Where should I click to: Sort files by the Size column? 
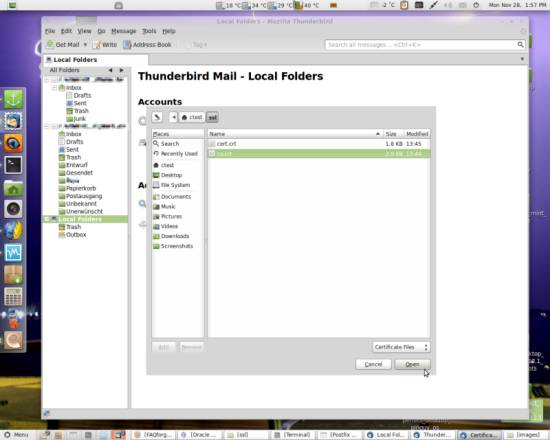point(393,134)
